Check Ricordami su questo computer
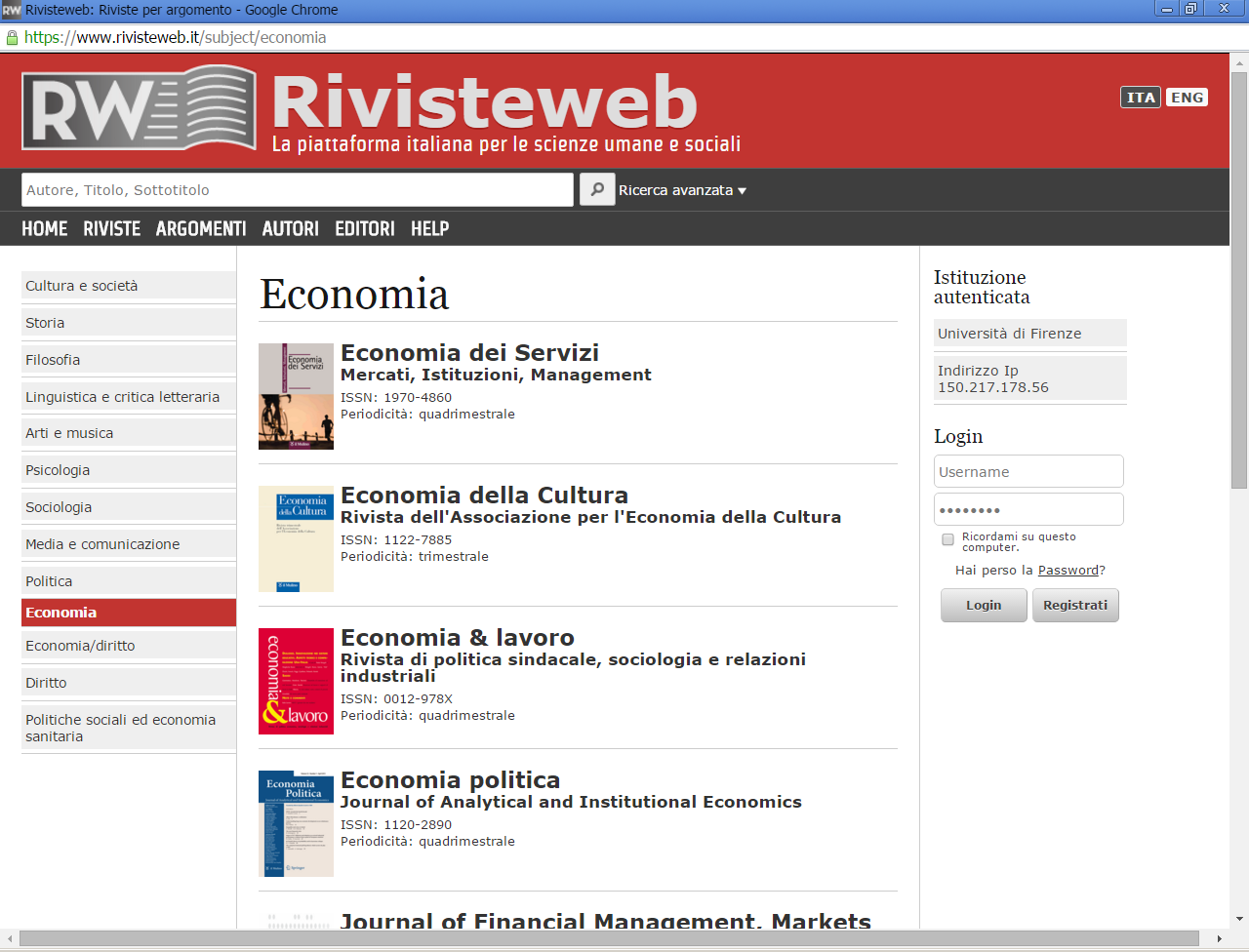Image resolution: width=1249 pixels, height=952 pixels. pos(947,539)
